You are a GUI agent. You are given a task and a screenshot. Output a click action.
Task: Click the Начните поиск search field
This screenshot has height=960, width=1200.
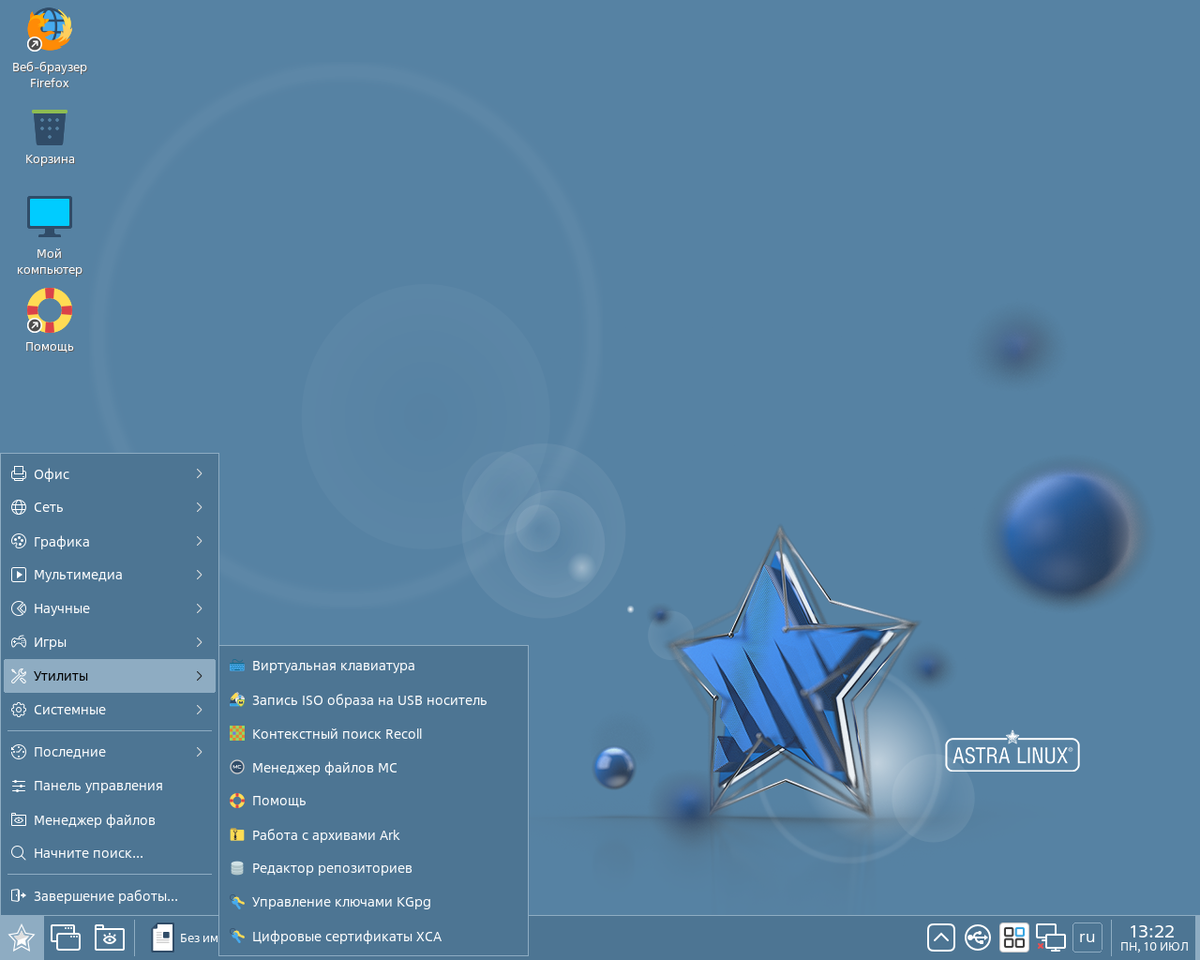point(110,853)
